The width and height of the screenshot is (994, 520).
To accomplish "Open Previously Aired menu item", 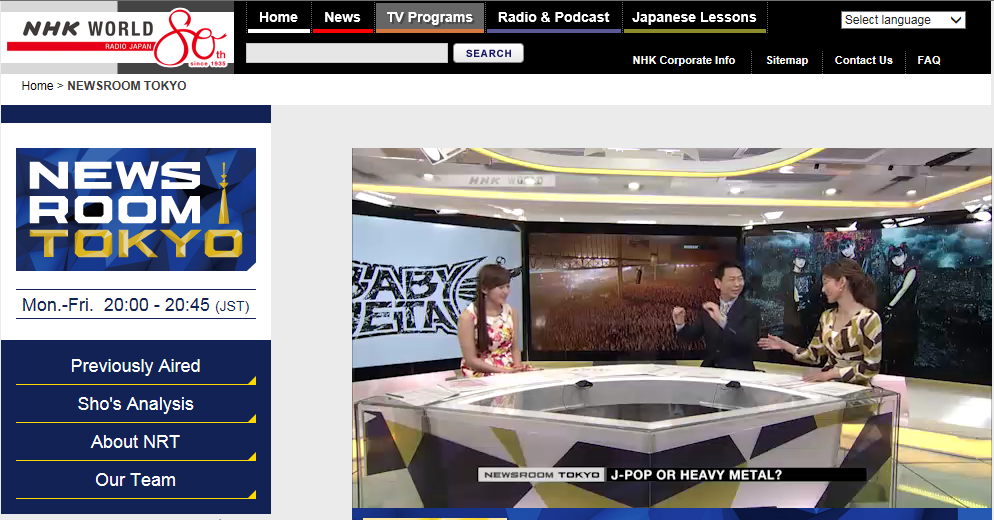I will [136, 366].
